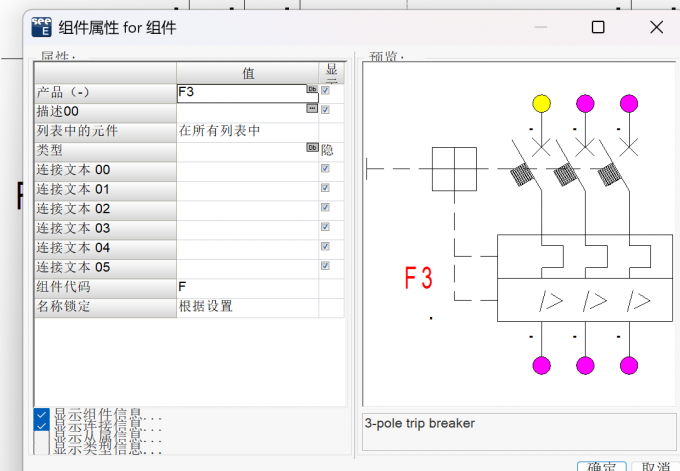Open the 名称锁定 value 根据设置 dropdown
680x471 pixels.
pos(248,306)
